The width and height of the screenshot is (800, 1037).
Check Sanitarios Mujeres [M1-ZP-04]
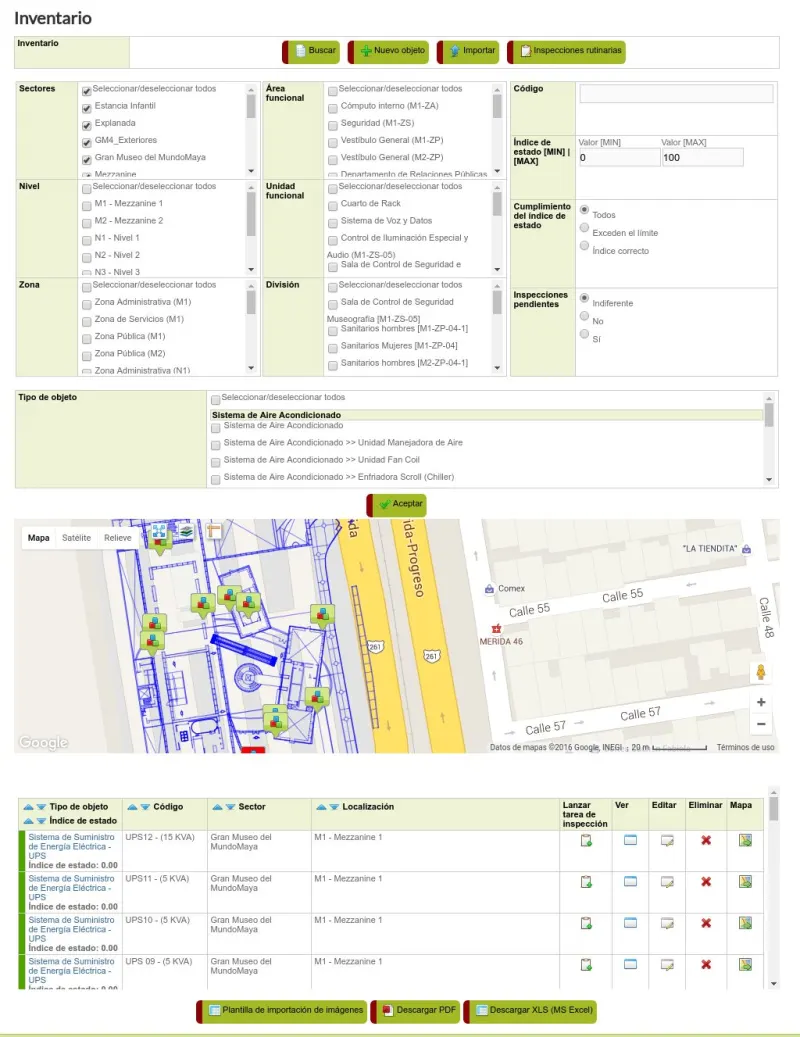[x=333, y=348]
